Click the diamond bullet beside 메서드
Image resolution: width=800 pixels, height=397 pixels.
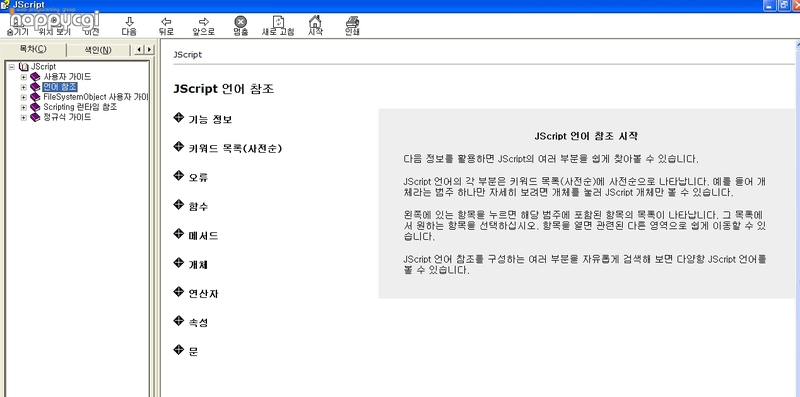179,234
